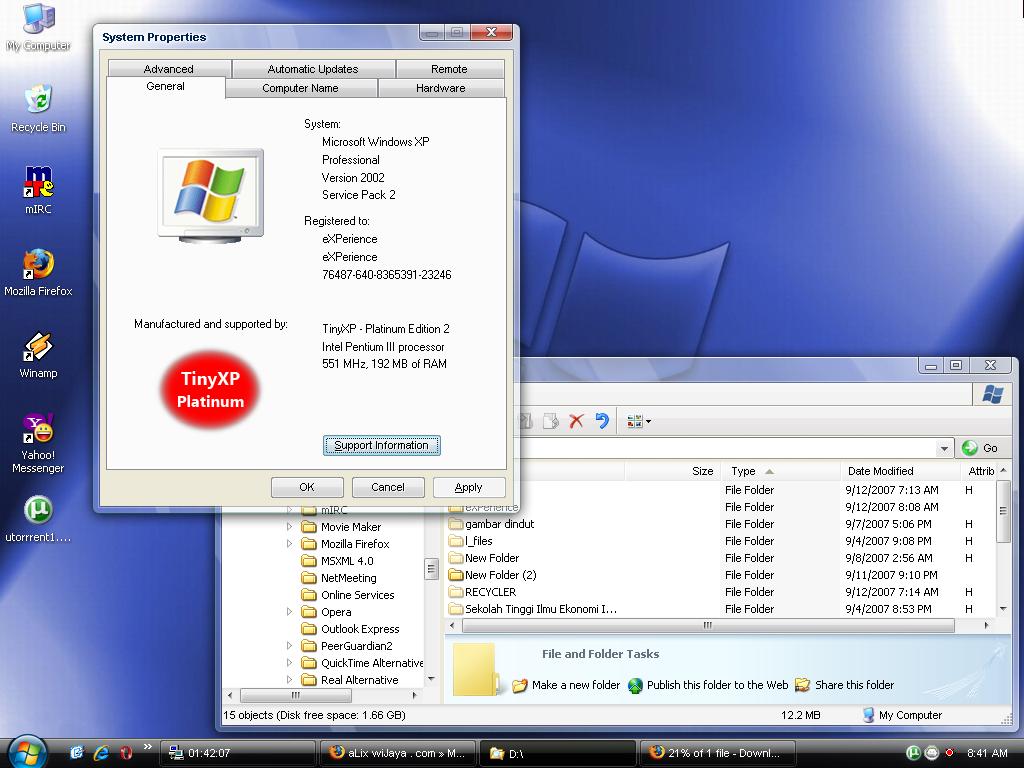
Task: Expand the Outlook Express folder node
Action: [309, 629]
